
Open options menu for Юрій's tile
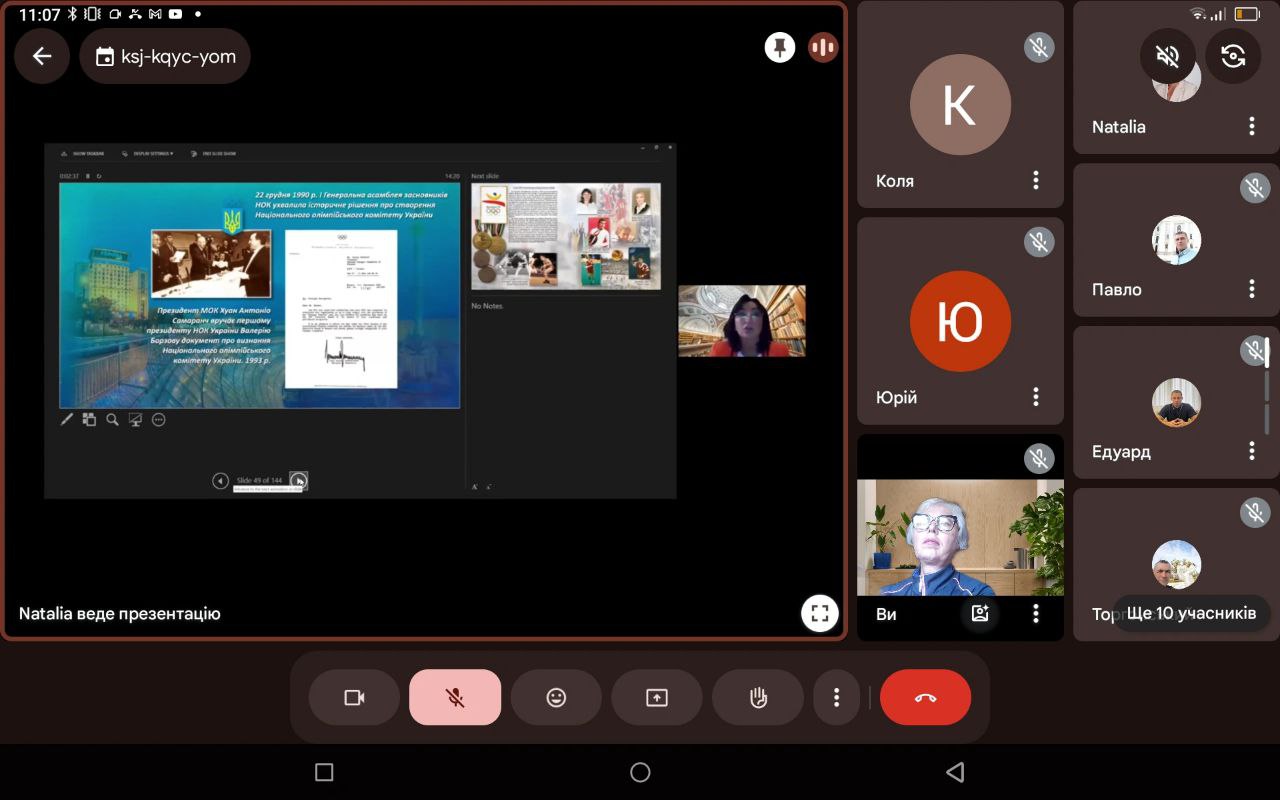point(1036,397)
